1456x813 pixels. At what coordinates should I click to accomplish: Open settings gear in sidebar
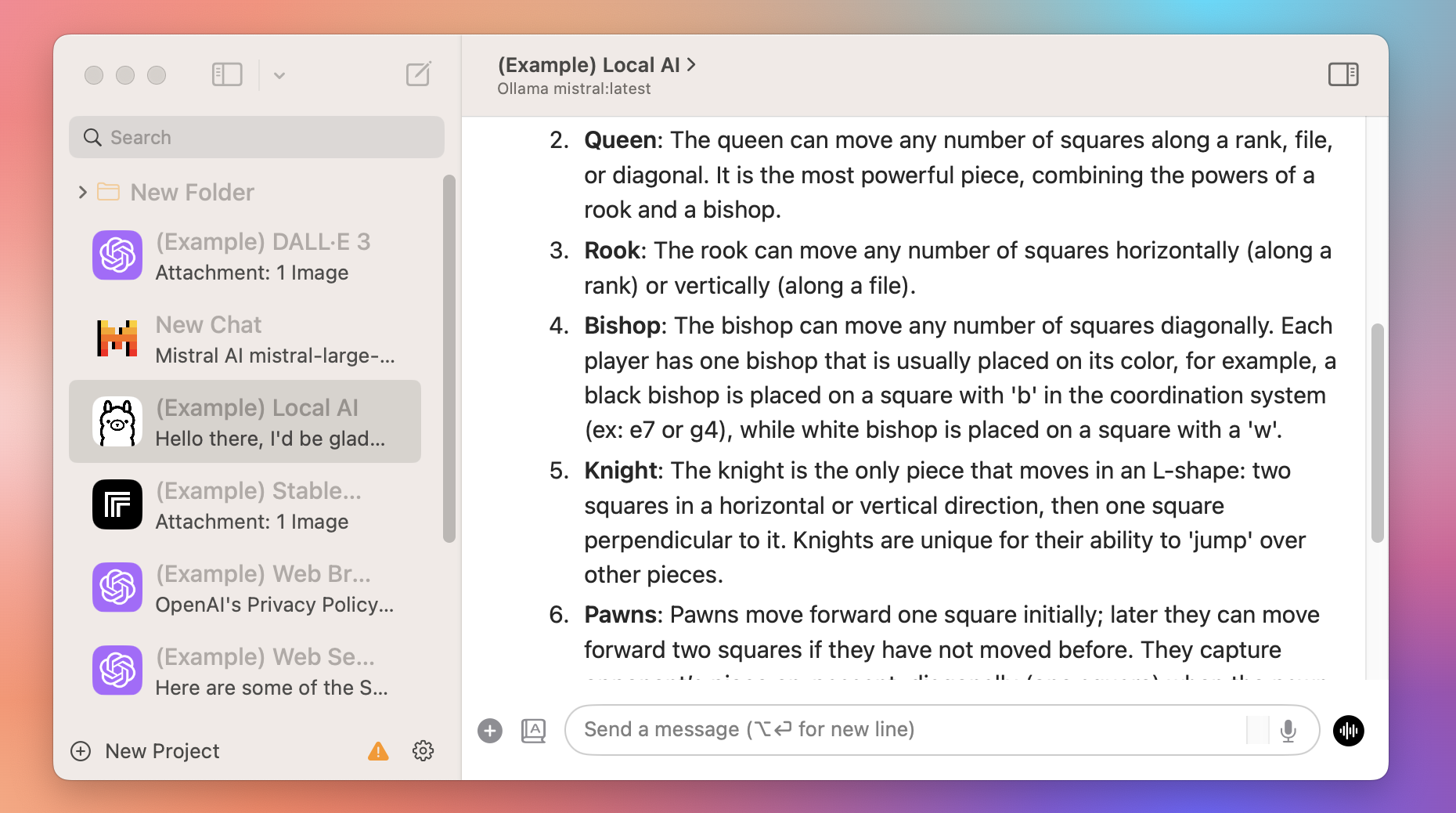coord(423,751)
